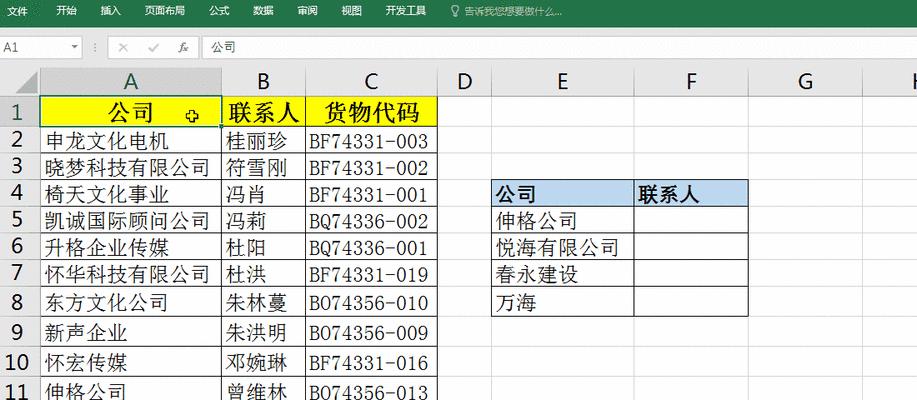Click yellow header cell 货物代码
This screenshot has height=400, width=917.
pyautogui.click(x=371, y=111)
